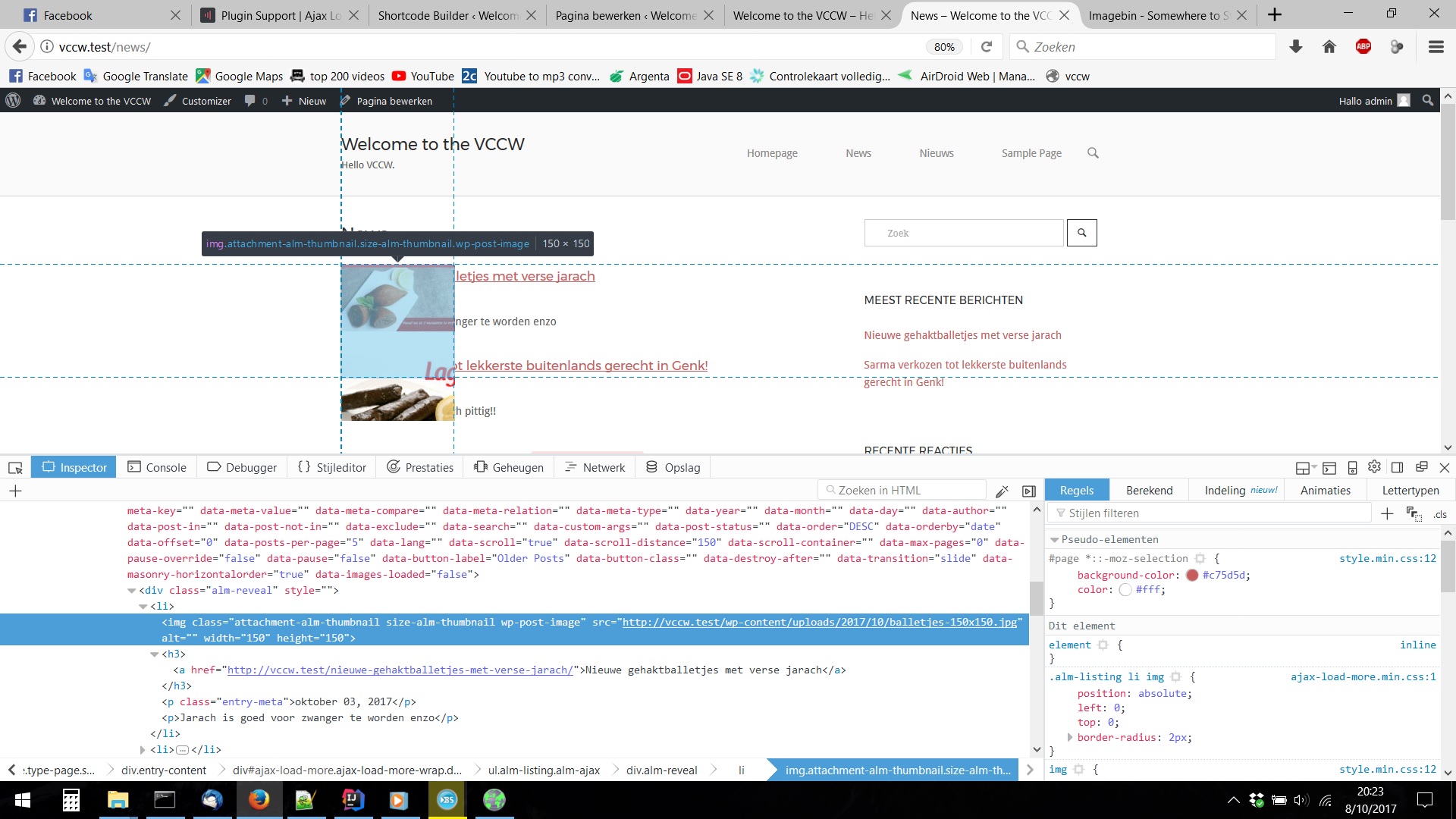Open the Windows Start menu
This screenshot has width=1456, height=819.
click(23, 800)
